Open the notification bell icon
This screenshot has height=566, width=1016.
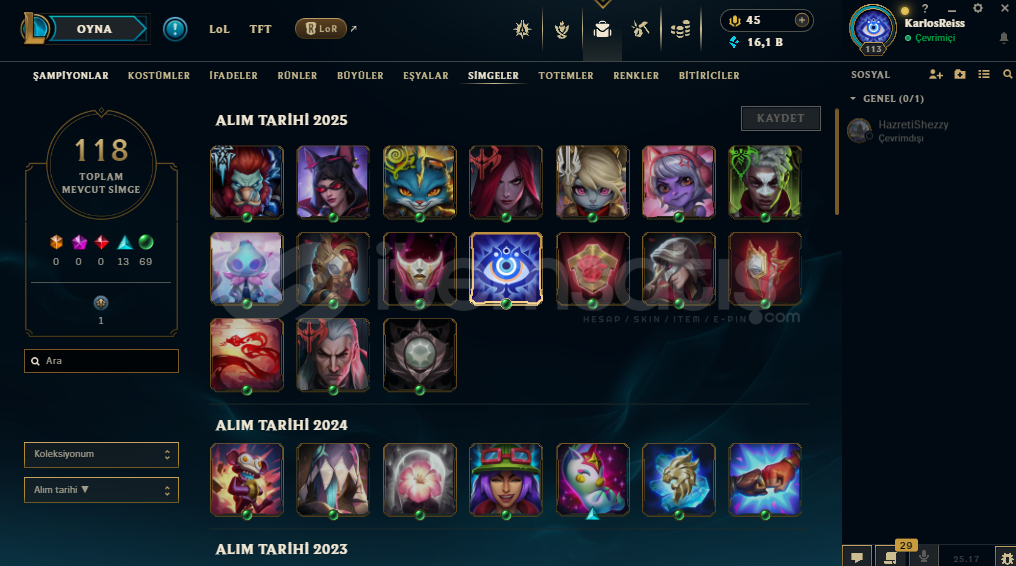pos(1004,38)
